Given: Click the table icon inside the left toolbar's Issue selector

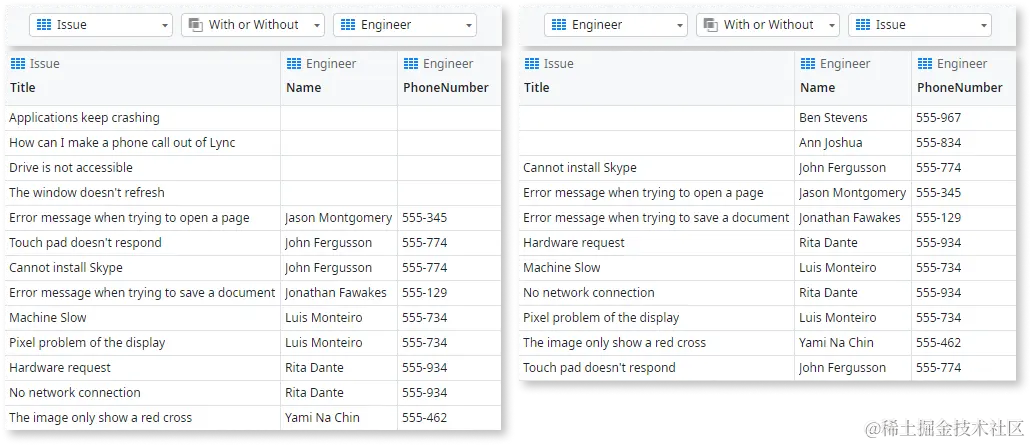Looking at the screenshot, I should [x=44, y=25].
